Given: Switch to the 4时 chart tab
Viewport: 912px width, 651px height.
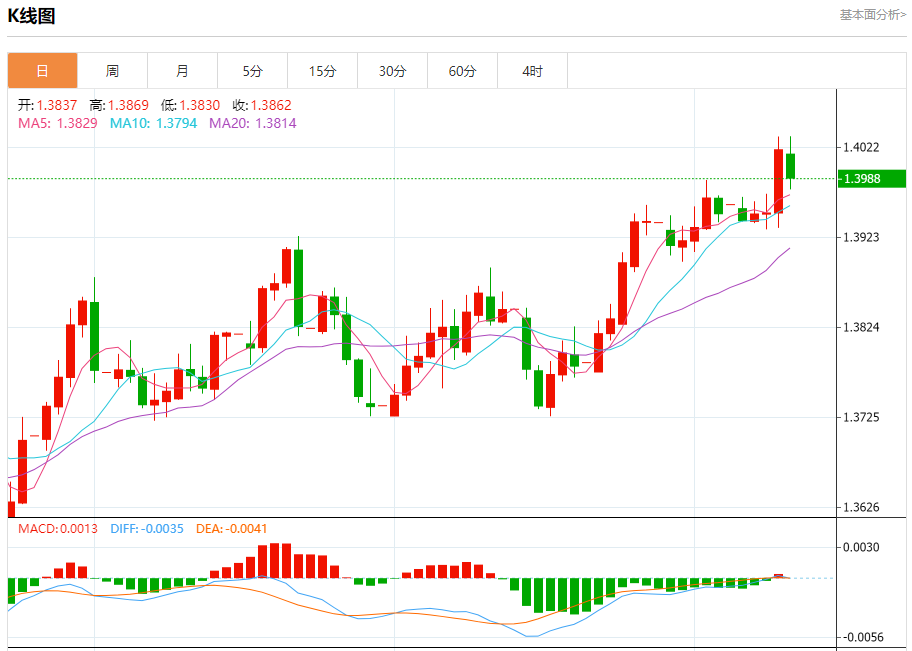Looking at the screenshot, I should tap(532, 71).
